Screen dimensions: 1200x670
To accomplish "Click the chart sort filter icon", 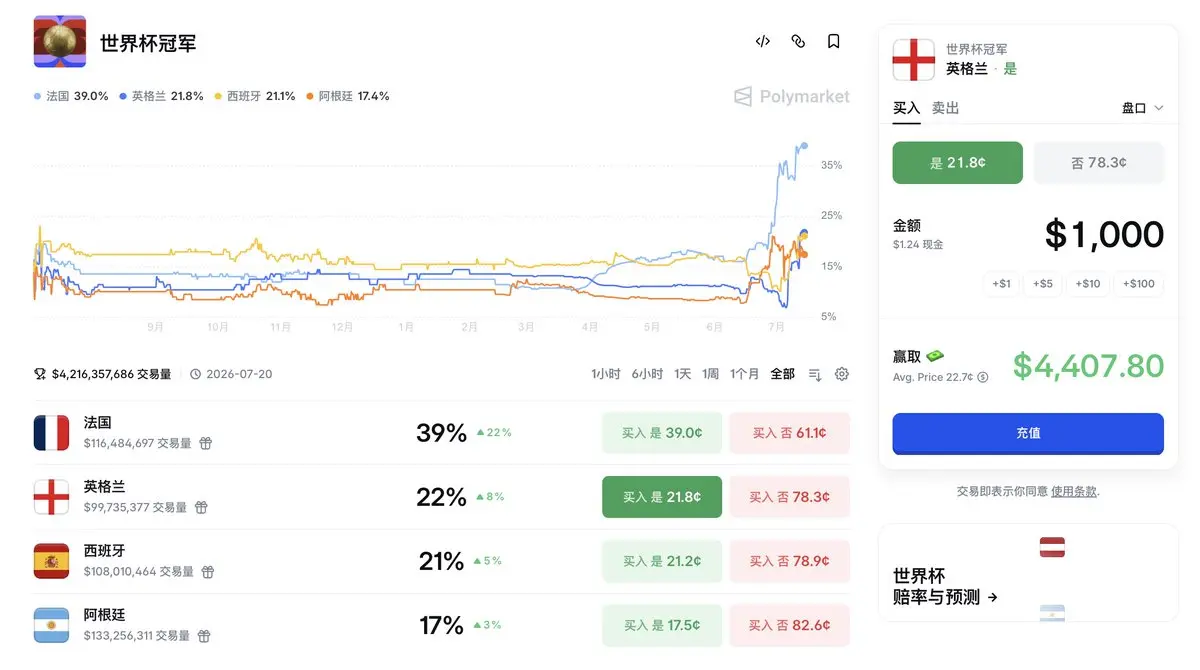I will pos(815,374).
